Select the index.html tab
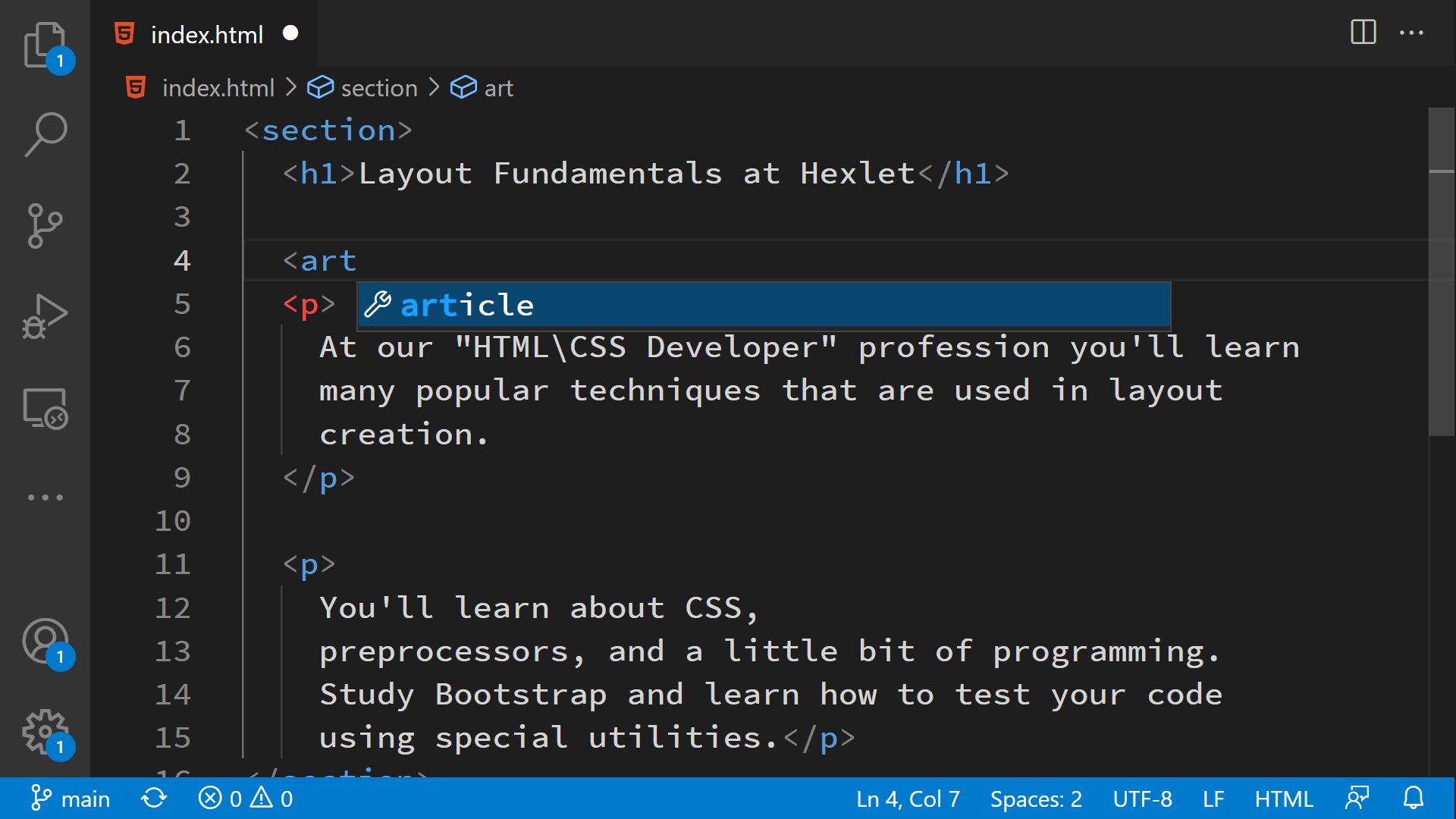Screen dimensions: 1456x819 (x=207, y=34)
